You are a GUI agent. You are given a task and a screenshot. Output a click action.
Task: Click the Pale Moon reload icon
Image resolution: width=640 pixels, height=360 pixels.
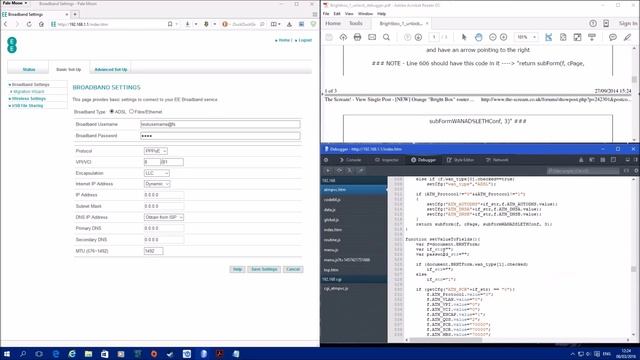click(x=29, y=24)
